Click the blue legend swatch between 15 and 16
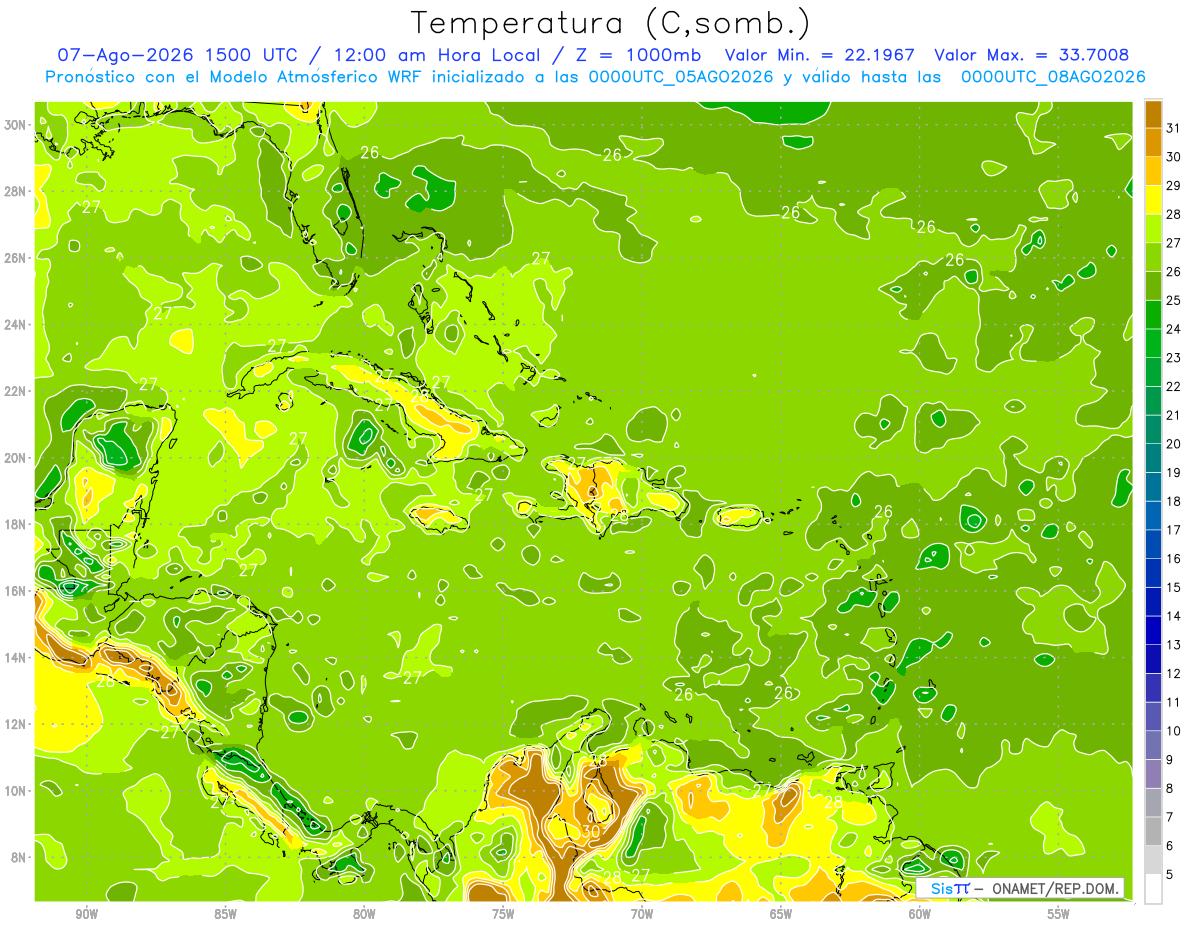This screenshot has height=927, width=1200. 1153,573
